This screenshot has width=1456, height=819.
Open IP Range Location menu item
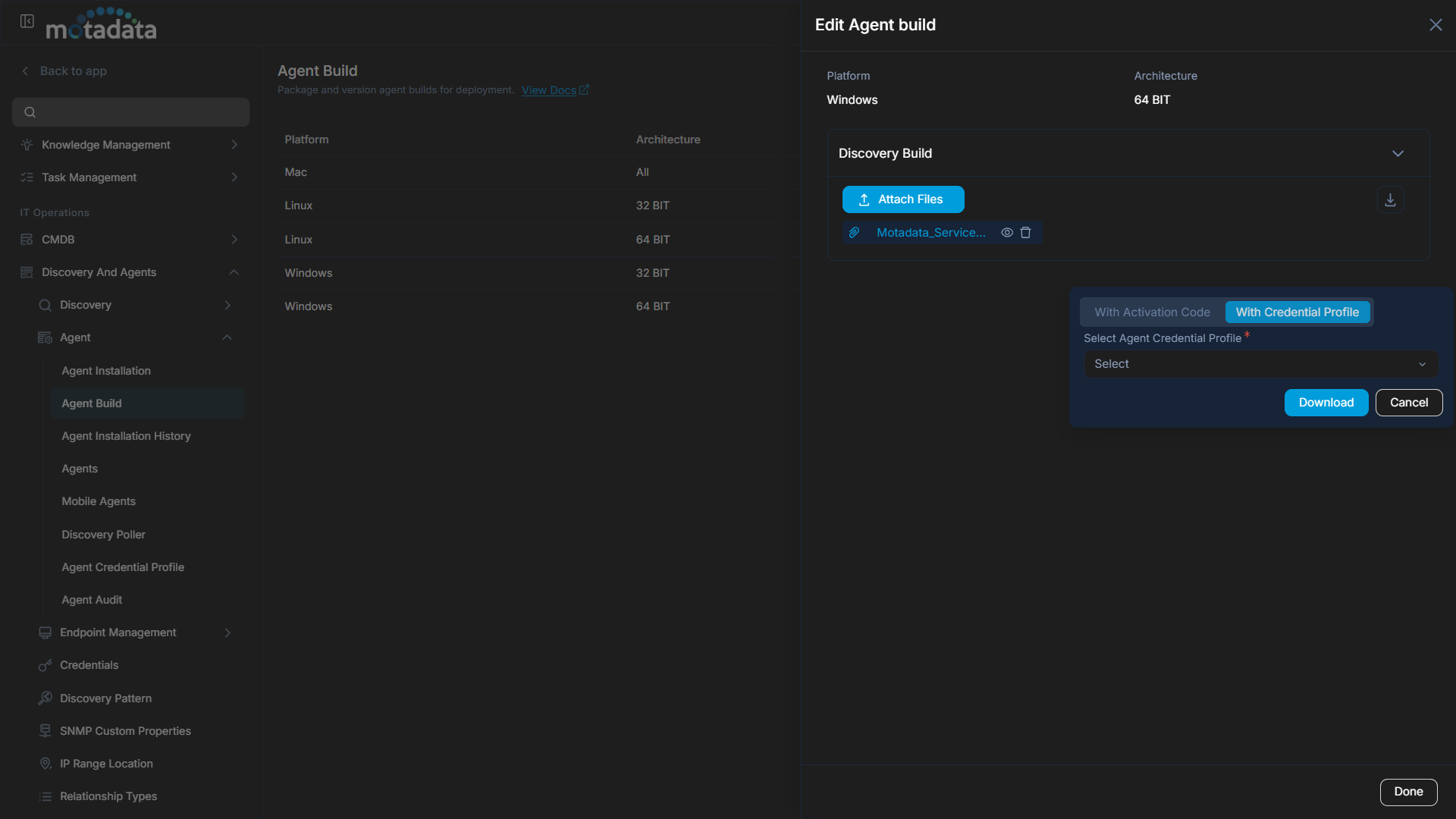click(106, 764)
